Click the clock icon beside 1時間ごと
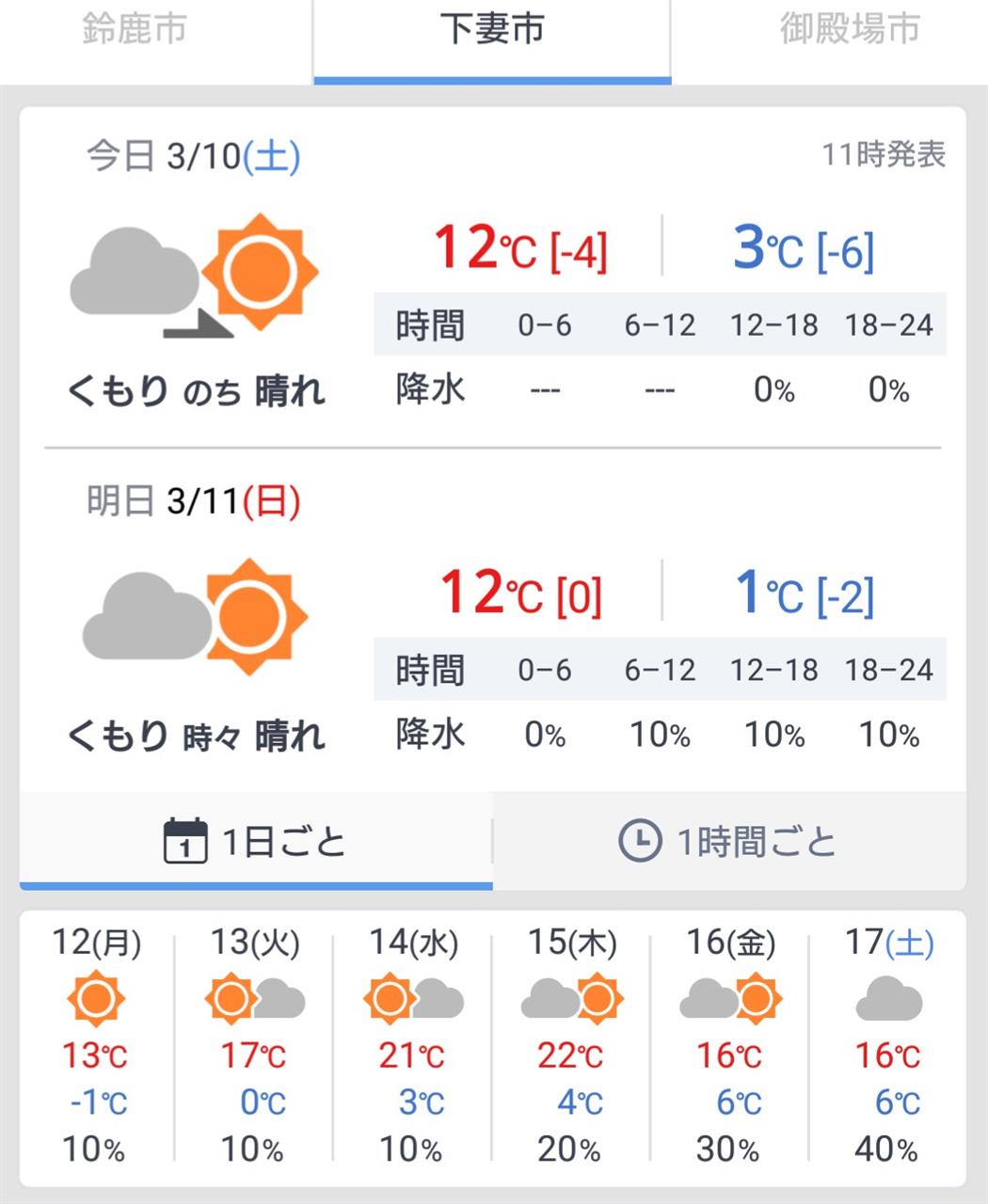 pos(640,841)
